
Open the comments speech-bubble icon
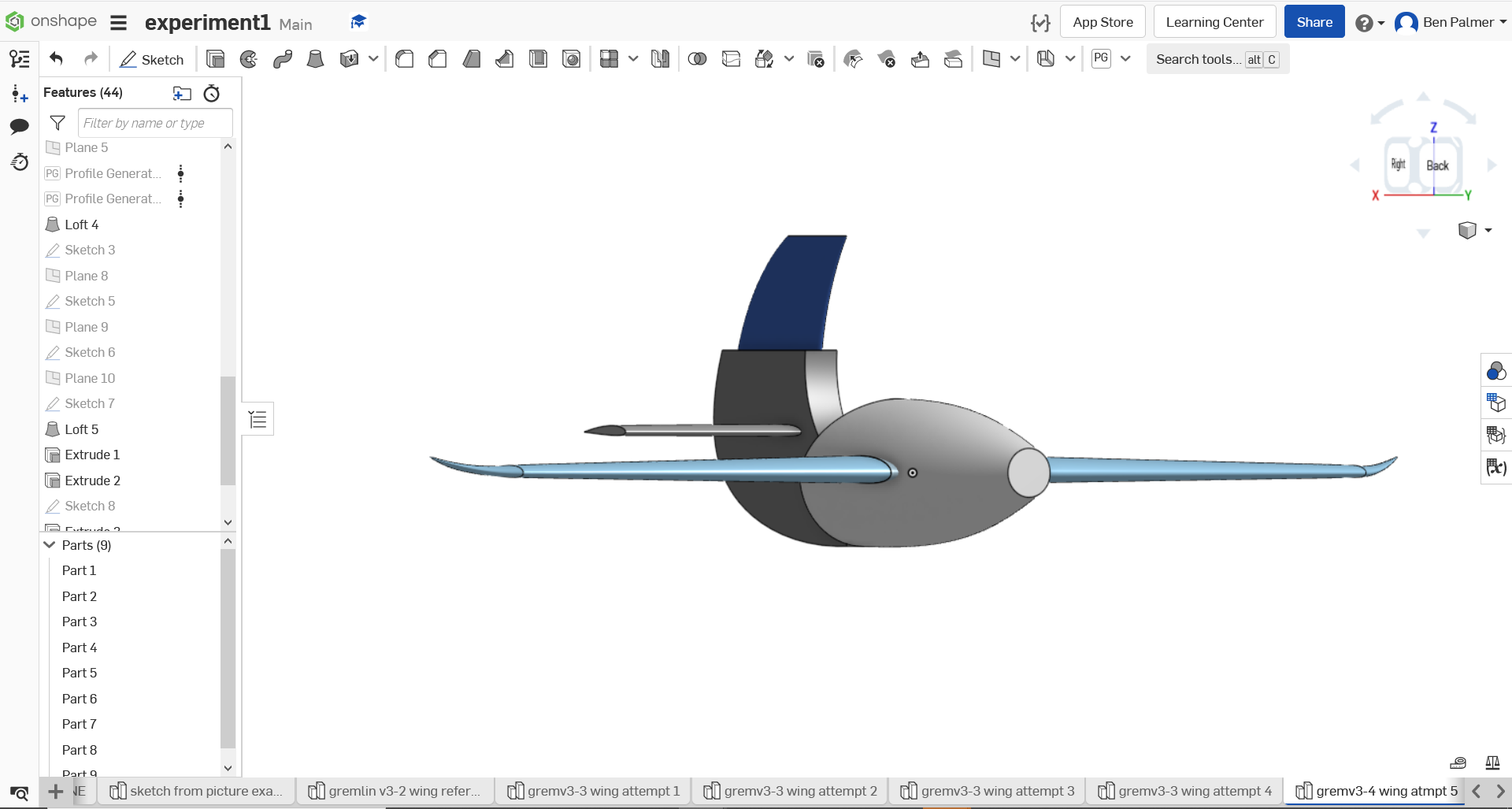pos(20,127)
